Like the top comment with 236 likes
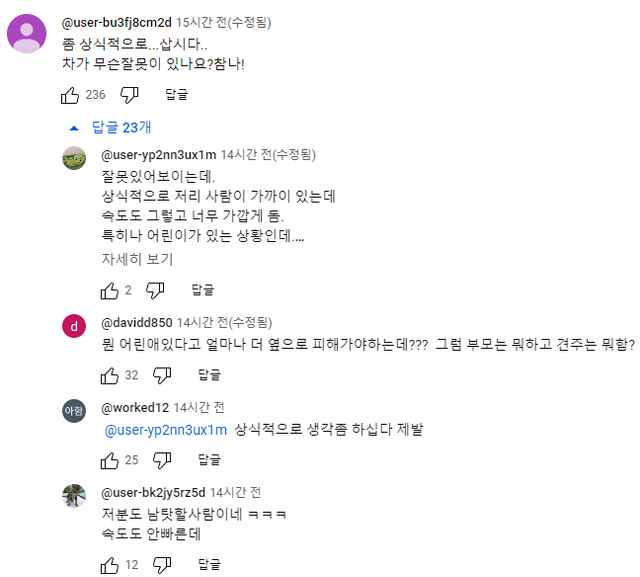 [70, 95]
